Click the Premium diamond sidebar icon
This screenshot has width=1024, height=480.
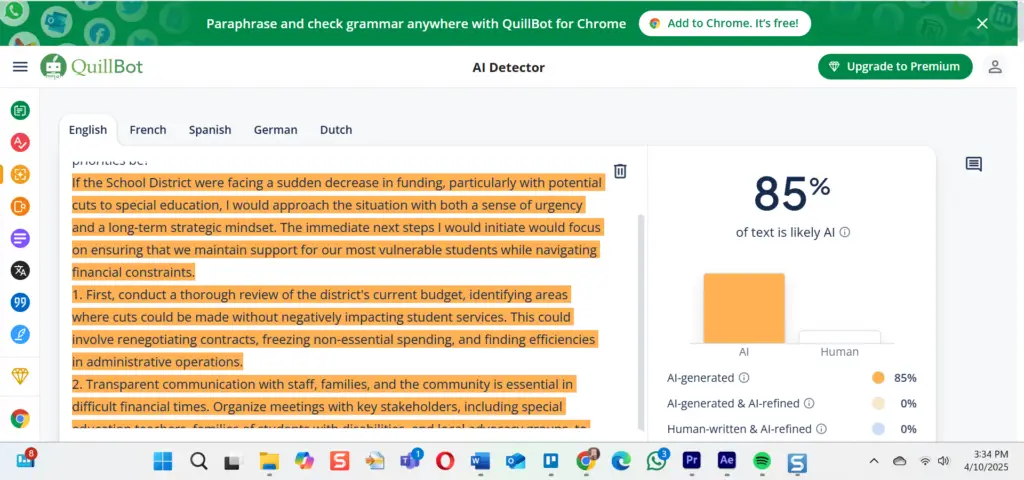[x=20, y=376]
